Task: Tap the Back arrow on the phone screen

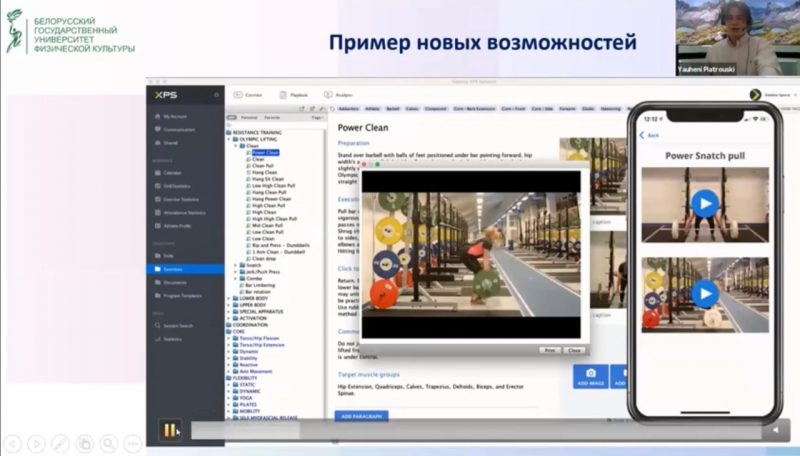Action: point(652,135)
